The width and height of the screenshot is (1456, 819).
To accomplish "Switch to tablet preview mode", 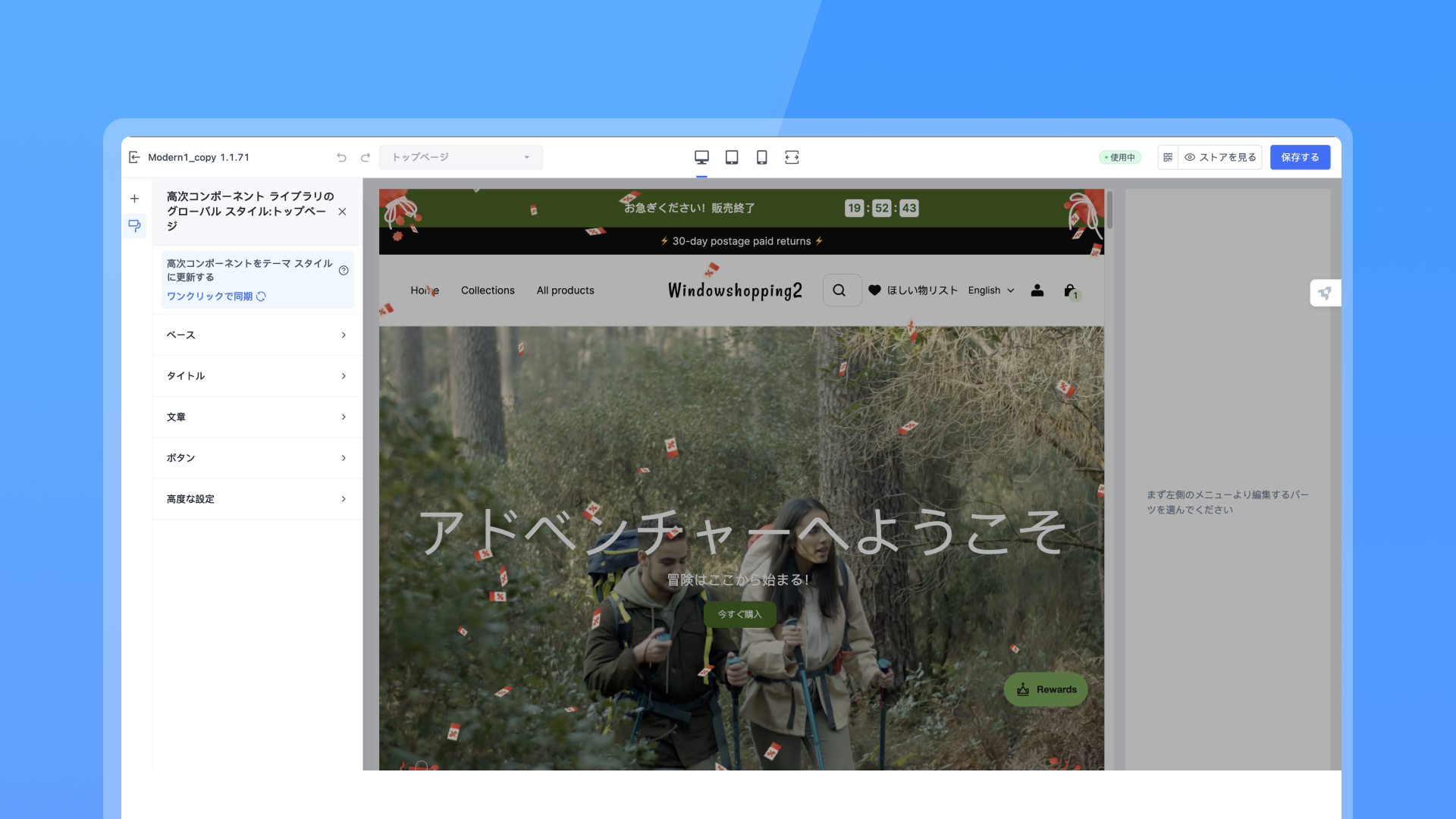I will click(x=732, y=157).
